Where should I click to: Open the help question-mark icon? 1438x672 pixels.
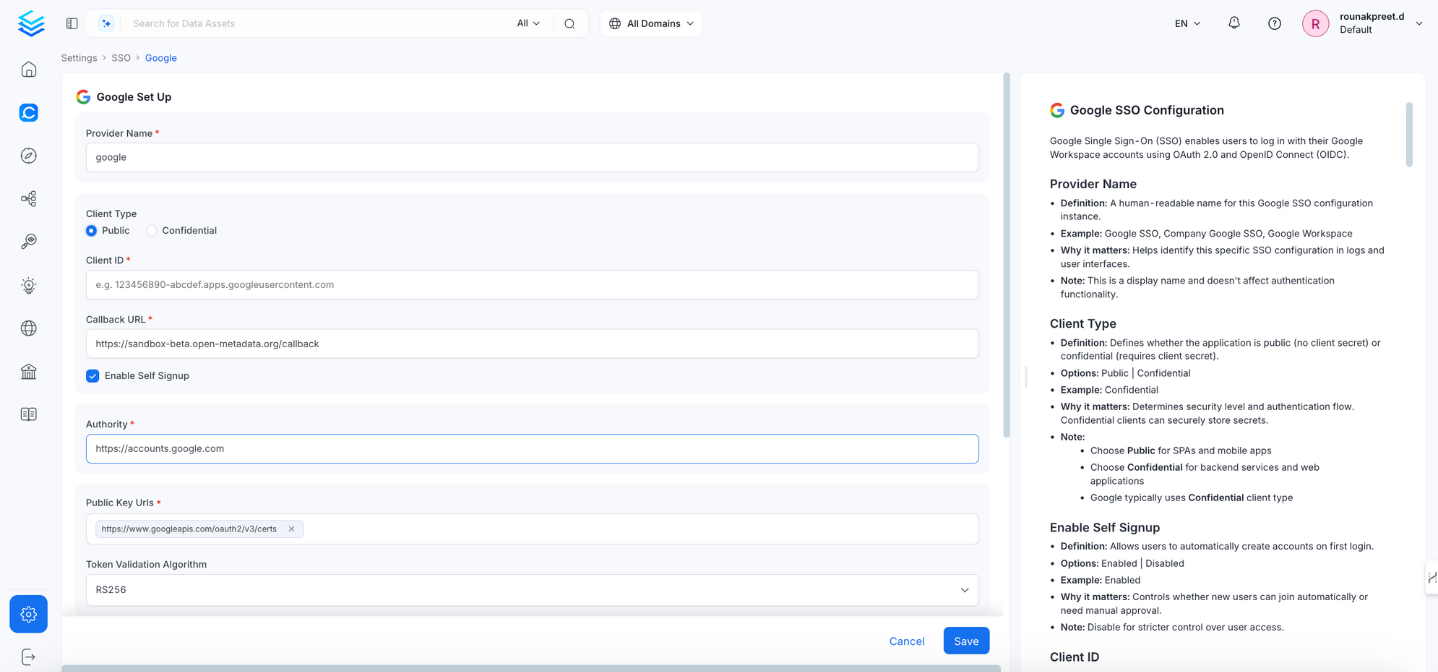(1273, 22)
